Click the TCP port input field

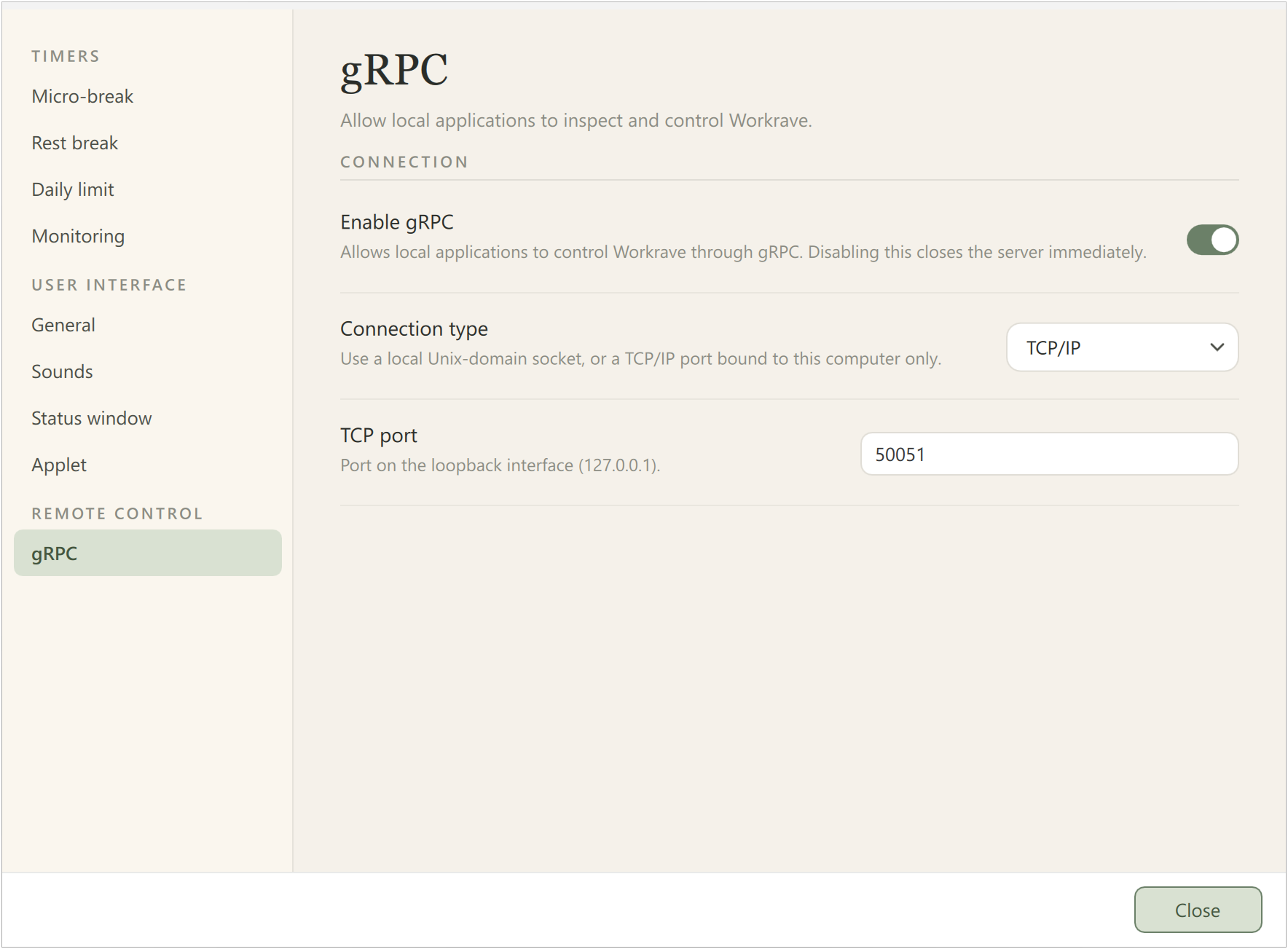click(1049, 454)
